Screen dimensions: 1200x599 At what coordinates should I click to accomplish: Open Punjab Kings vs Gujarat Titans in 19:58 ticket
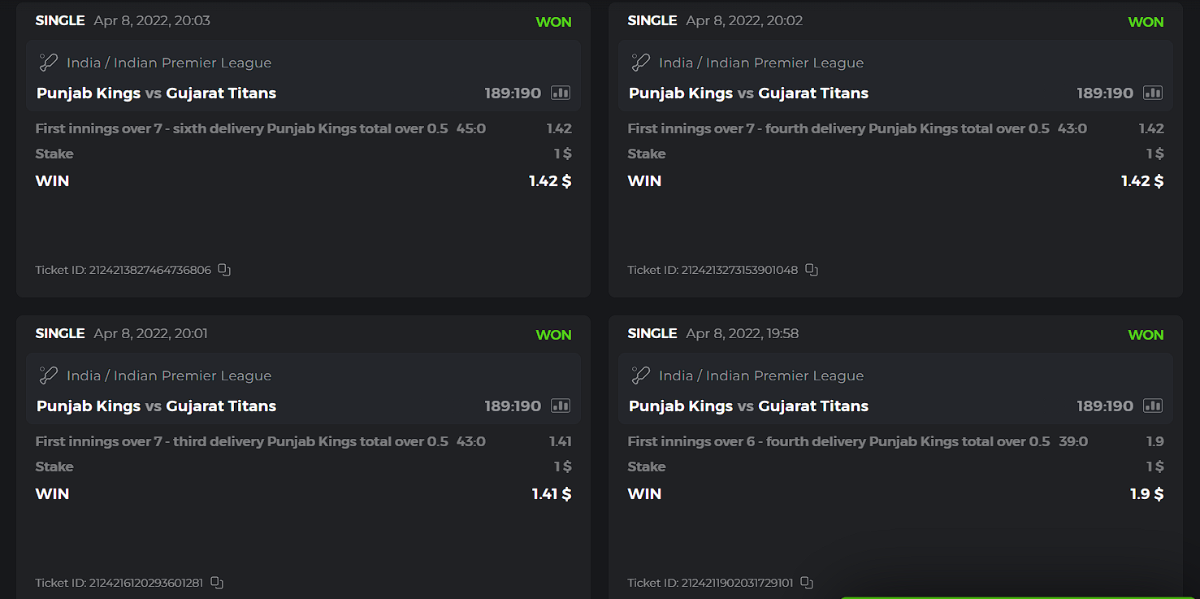748,406
